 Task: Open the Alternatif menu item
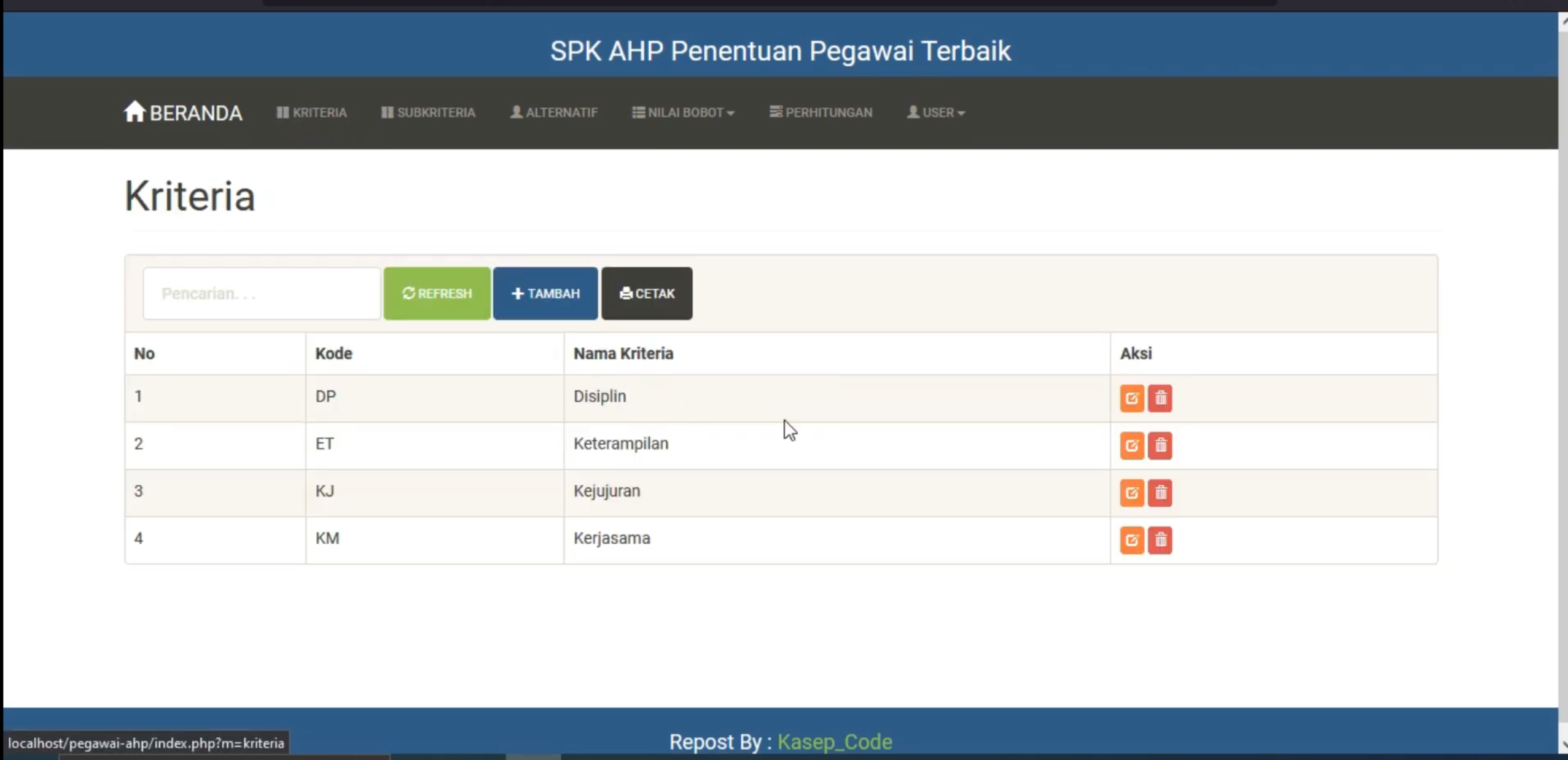[554, 112]
